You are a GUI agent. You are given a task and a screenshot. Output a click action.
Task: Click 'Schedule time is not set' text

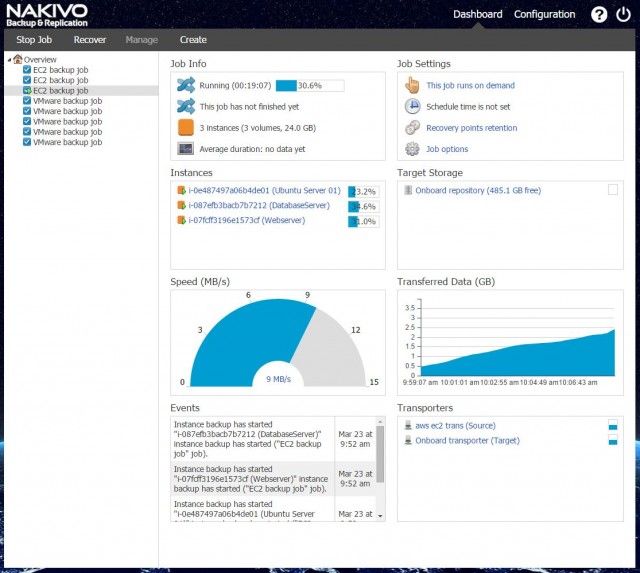(468, 107)
